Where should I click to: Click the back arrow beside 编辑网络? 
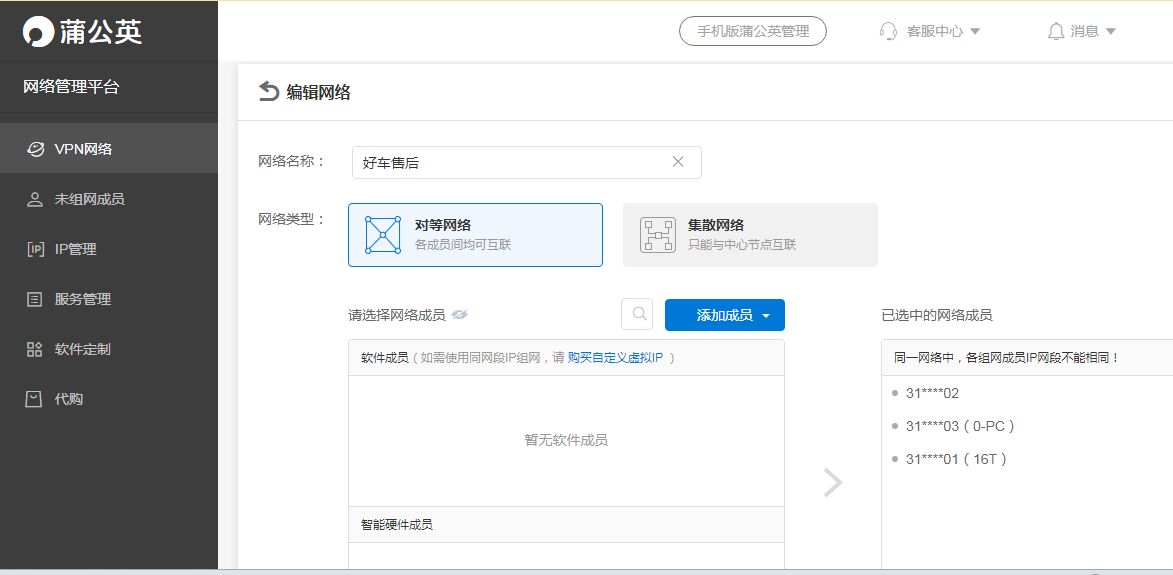tap(269, 92)
